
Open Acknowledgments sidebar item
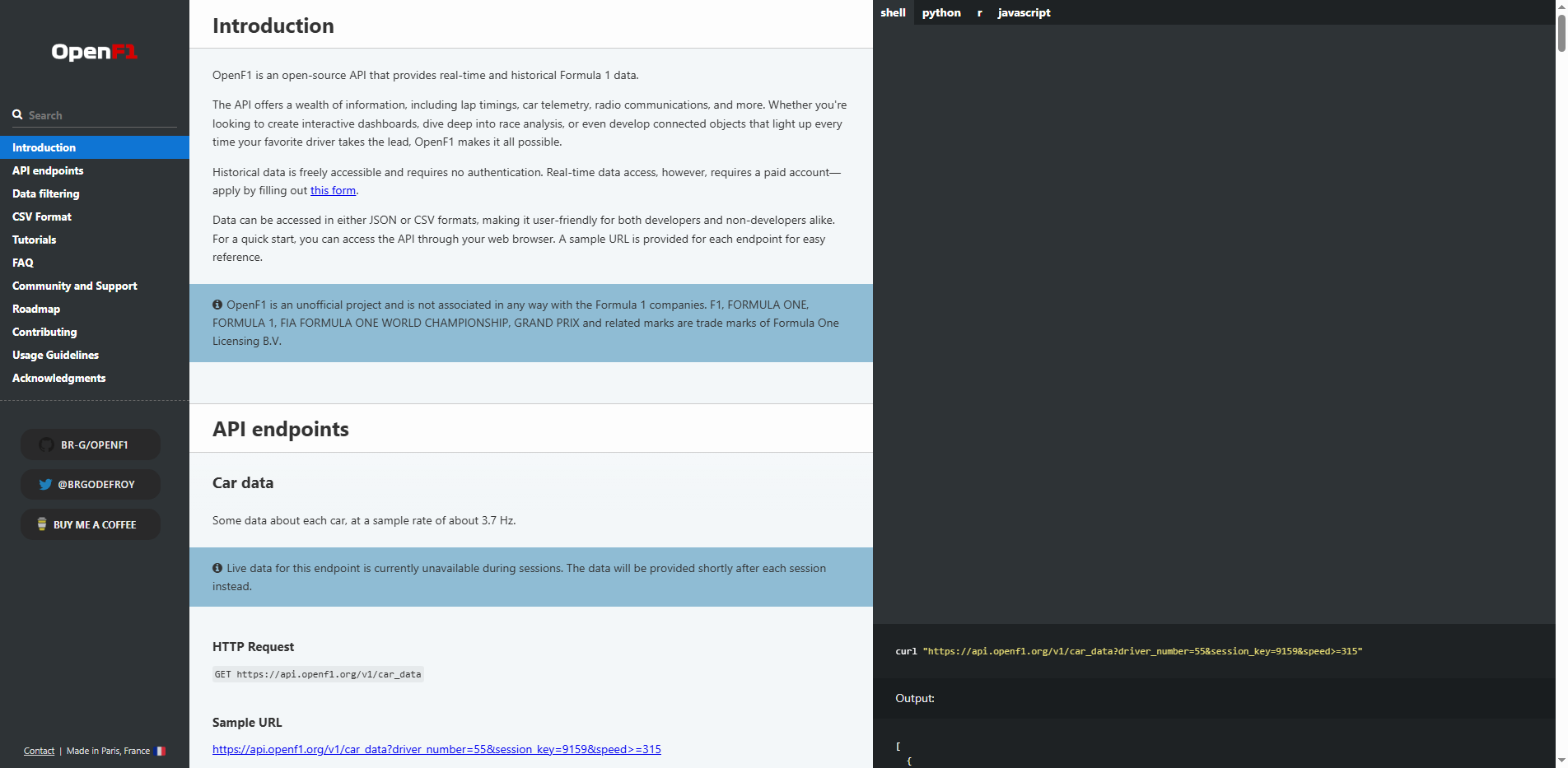click(95, 378)
